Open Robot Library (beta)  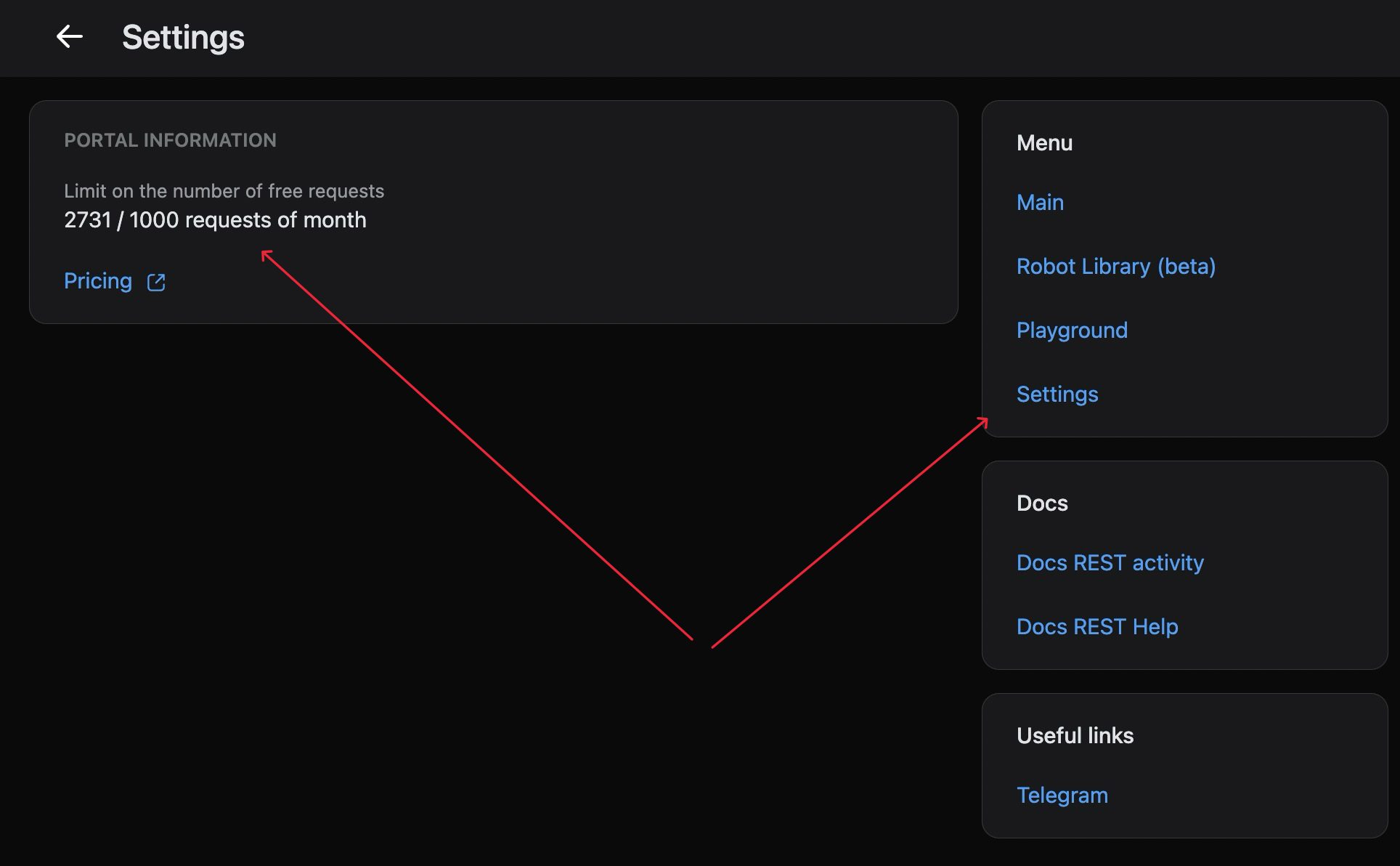pyautogui.click(x=1116, y=267)
